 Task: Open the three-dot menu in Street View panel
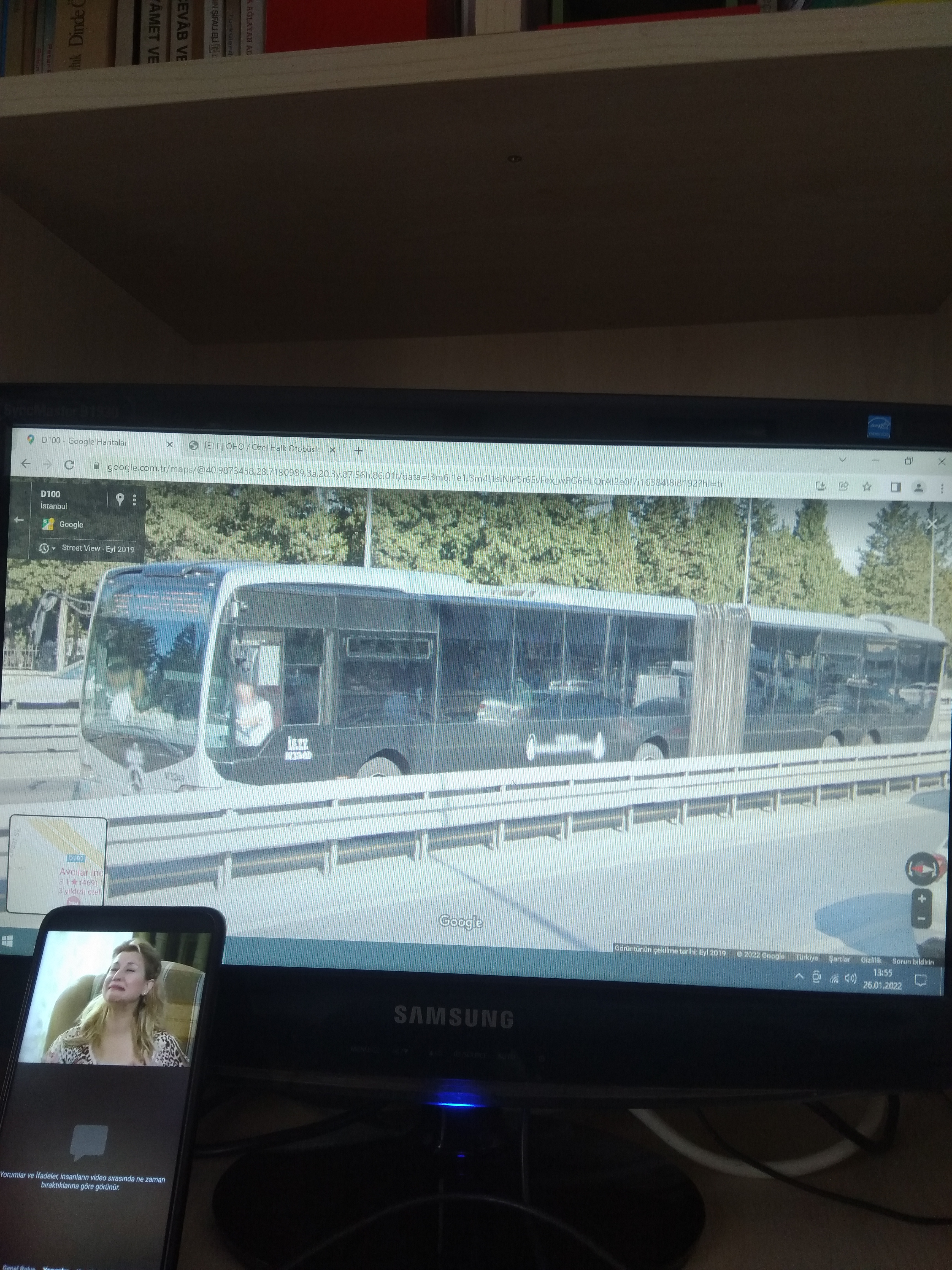pyautogui.click(x=134, y=500)
